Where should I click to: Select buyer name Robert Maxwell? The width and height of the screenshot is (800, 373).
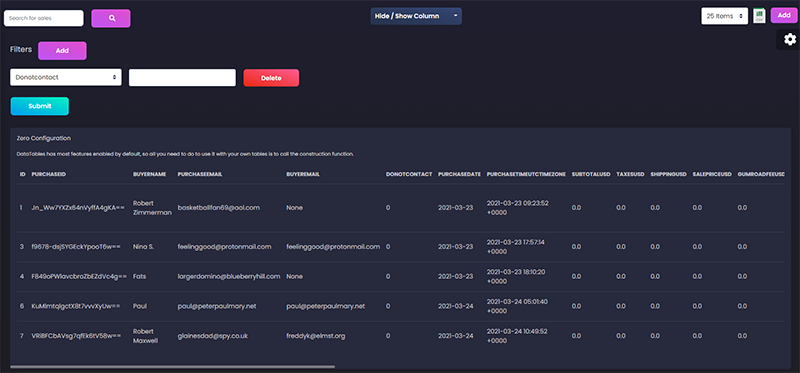click(x=146, y=336)
